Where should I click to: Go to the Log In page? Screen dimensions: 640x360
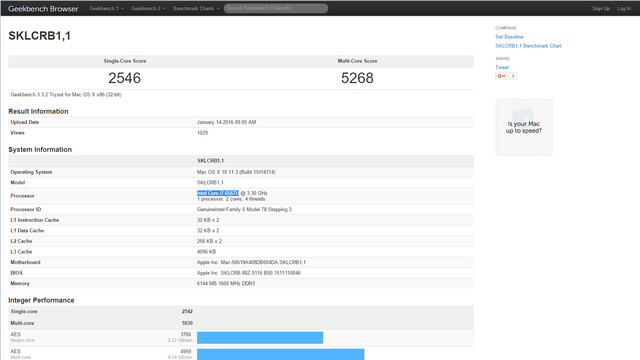tap(624, 9)
